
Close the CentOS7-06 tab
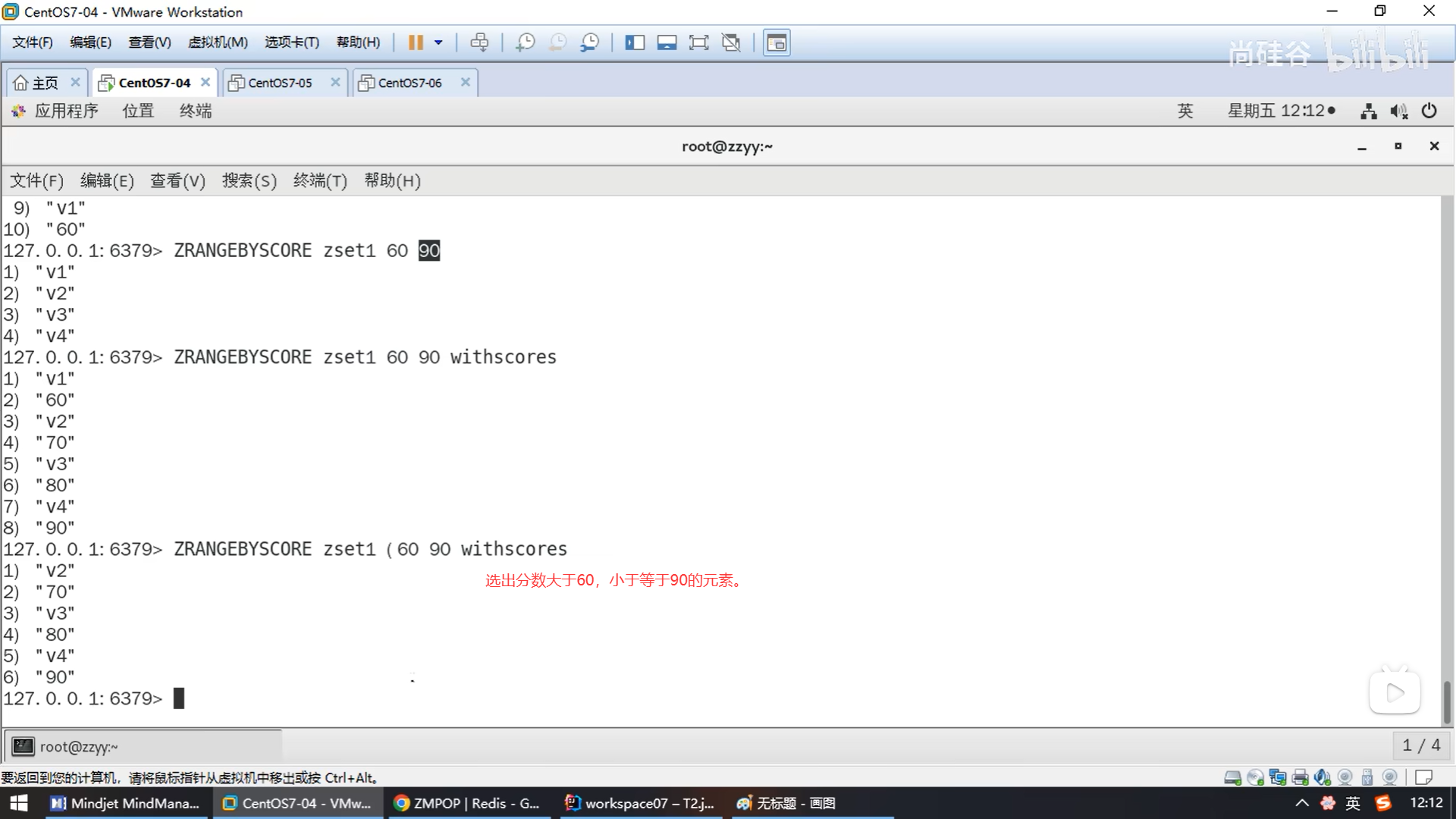click(x=466, y=82)
